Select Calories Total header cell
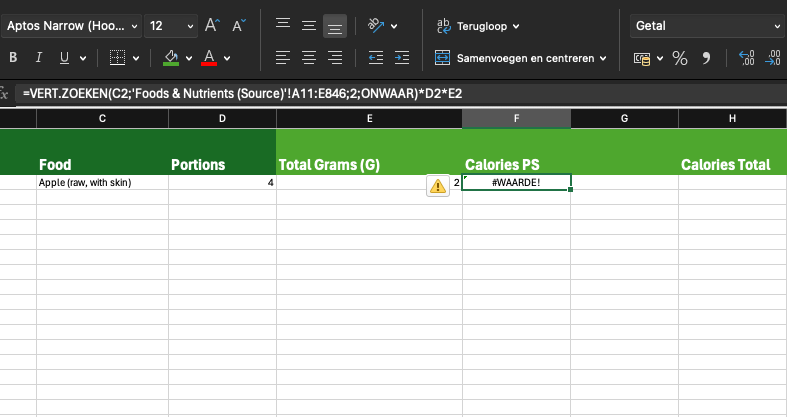This screenshot has height=417, width=787. coord(732,152)
